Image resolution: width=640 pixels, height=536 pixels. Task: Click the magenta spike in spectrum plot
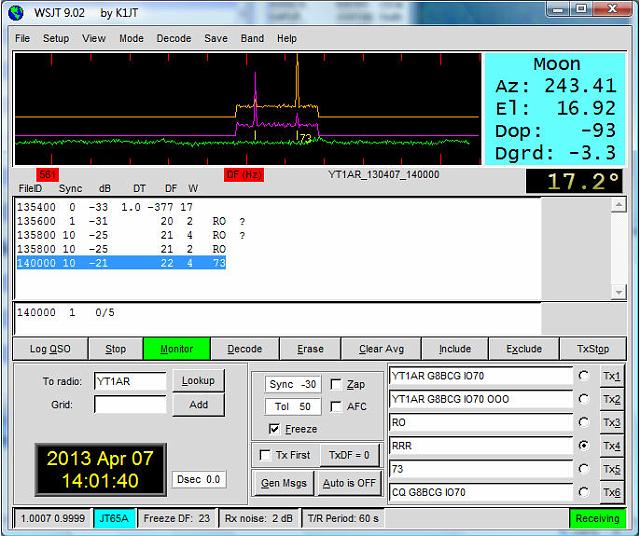click(256, 98)
